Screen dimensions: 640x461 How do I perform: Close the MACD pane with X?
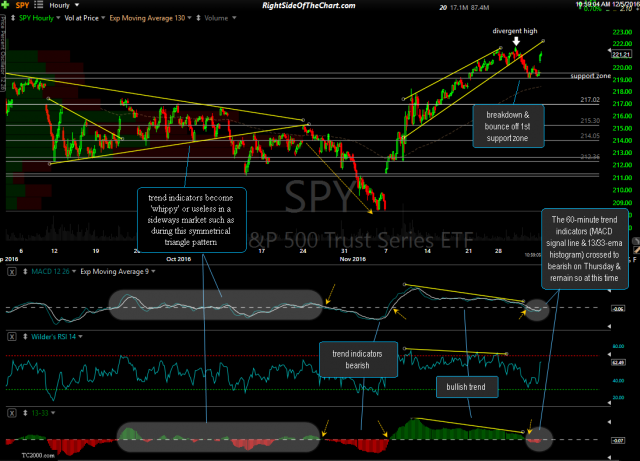12,272
